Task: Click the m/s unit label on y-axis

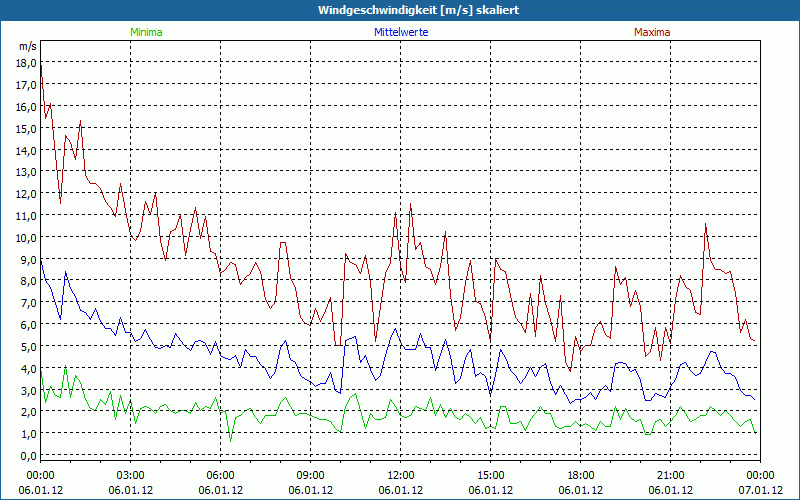Action: click(x=28, y=46)
